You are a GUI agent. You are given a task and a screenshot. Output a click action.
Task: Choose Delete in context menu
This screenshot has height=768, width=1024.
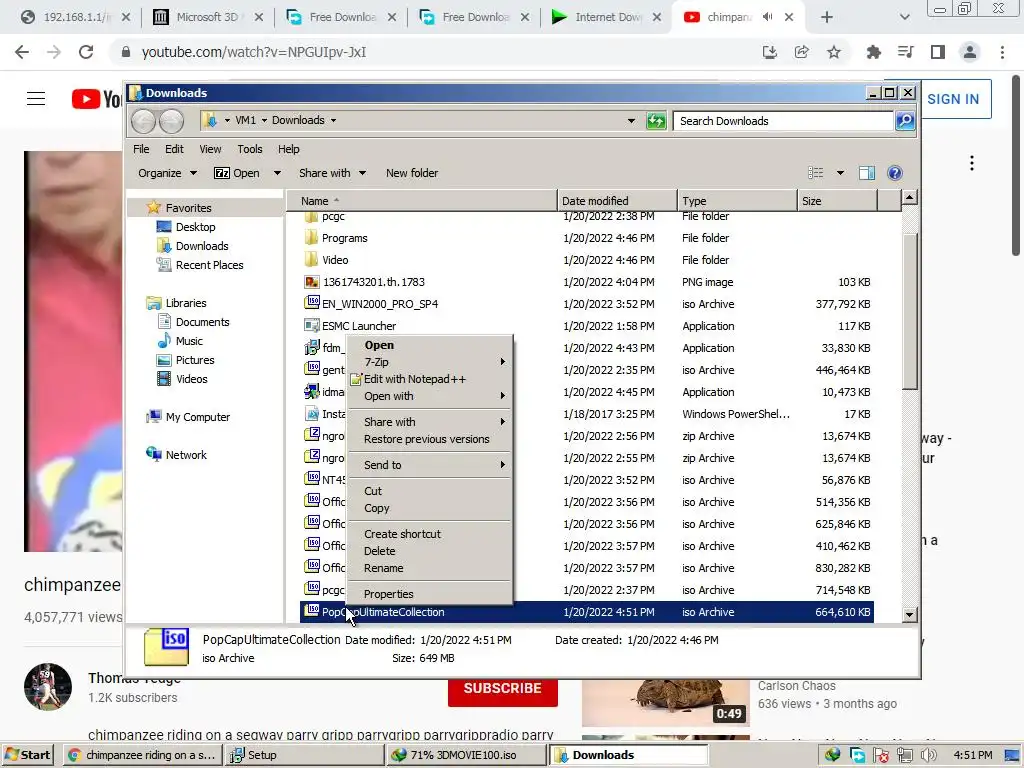[x=430, y=551]
